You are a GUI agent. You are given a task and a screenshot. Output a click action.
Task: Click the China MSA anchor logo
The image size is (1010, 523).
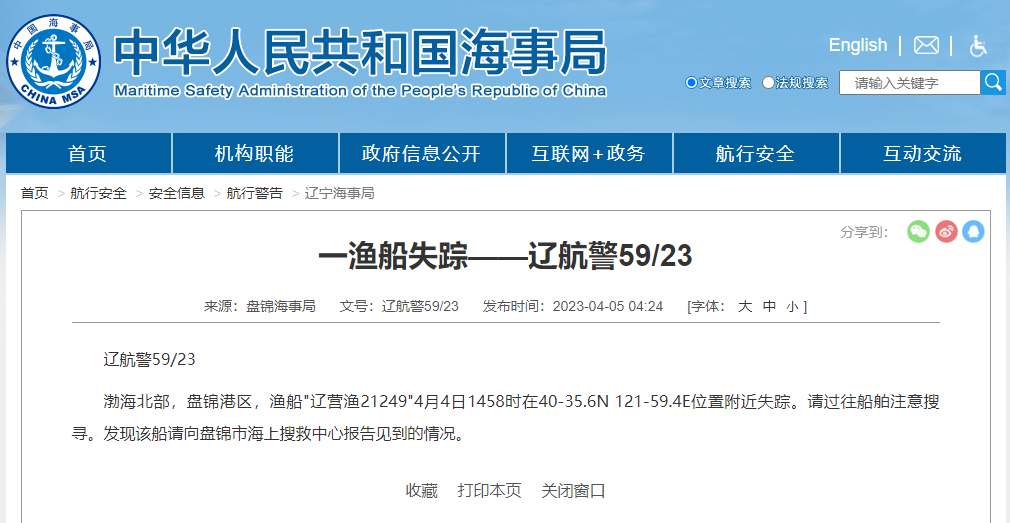point(54,61)
